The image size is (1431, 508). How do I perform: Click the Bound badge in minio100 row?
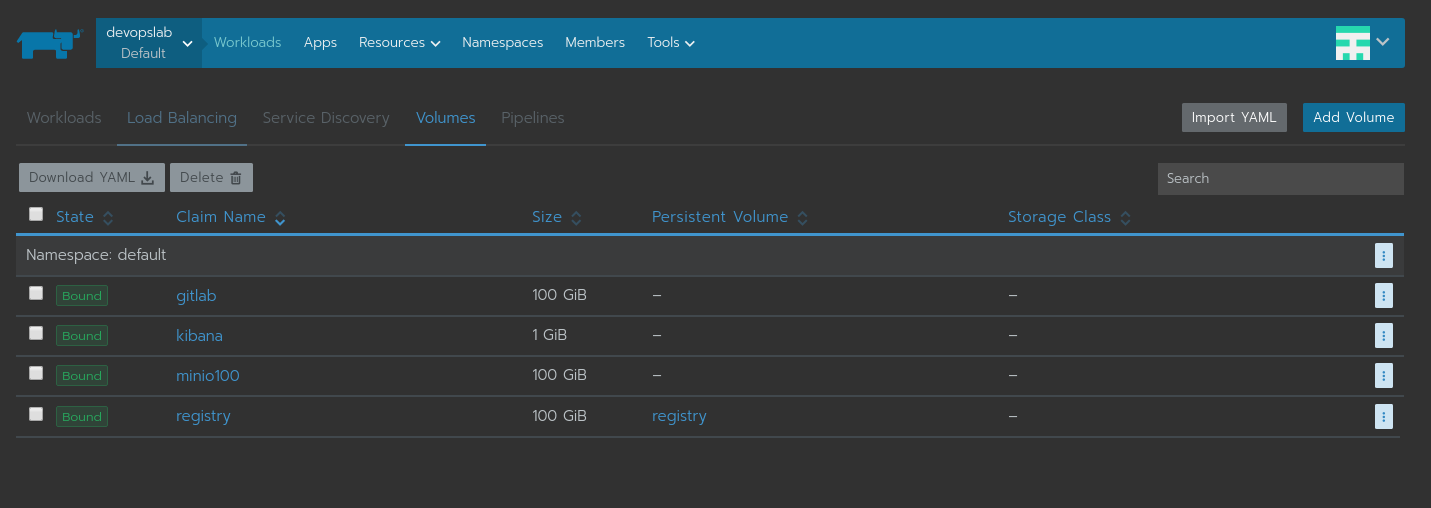tap(82, 376)
